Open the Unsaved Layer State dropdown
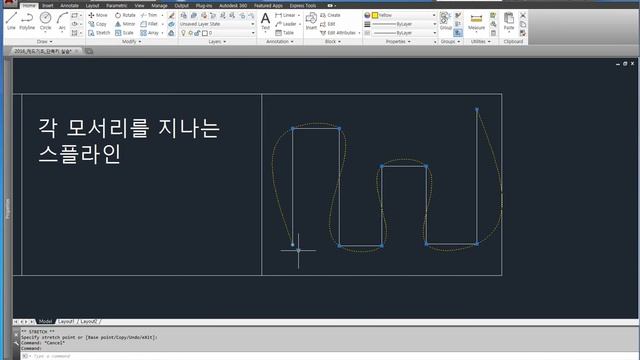640x360 pixels. (x=217, y=24)
